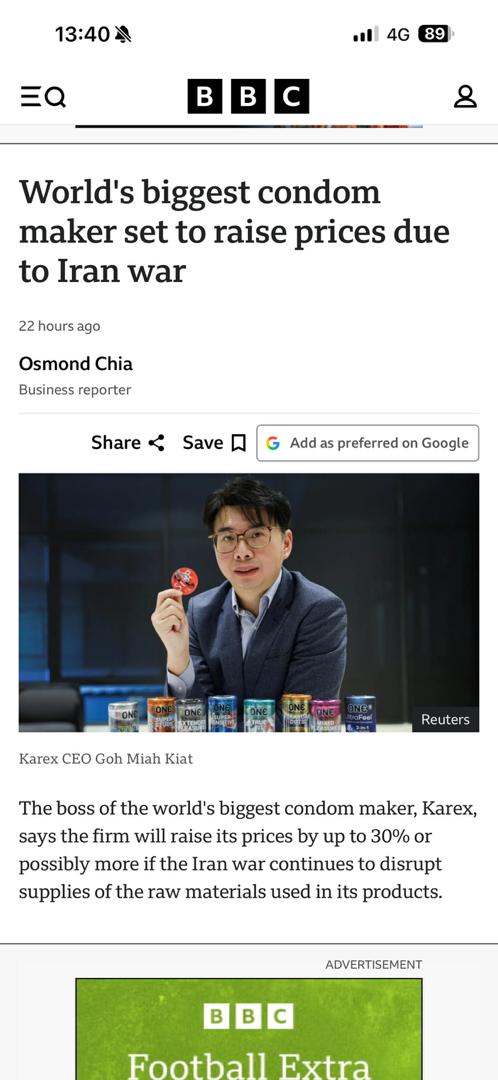
Task: Tap the silent bell status icon
Action: (x=123, y=34)
